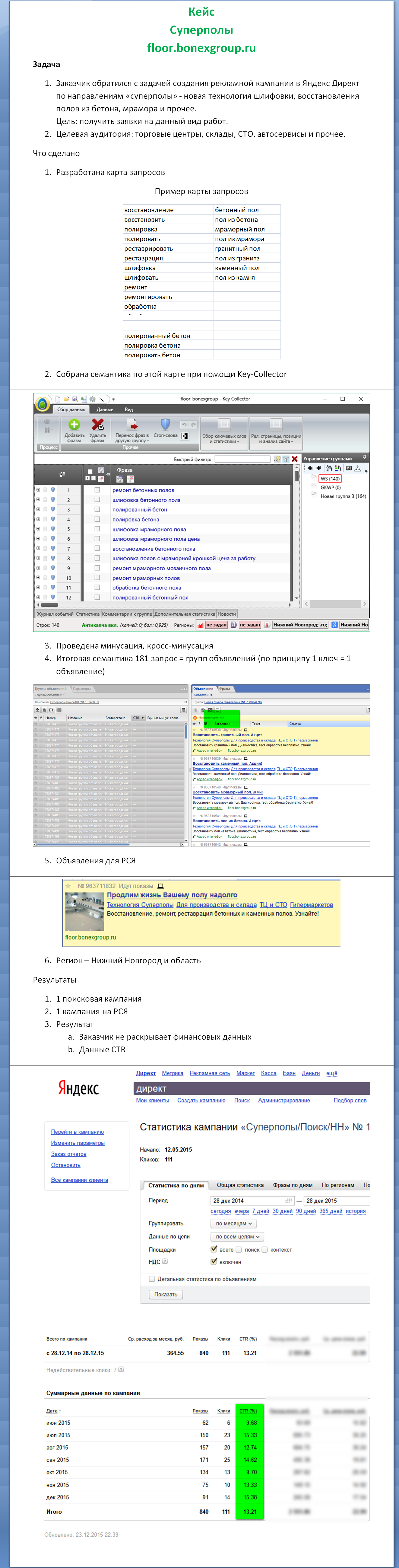The height and width of the screenshot is (1568, 399).
Task: Toggle the контекст площадки checkbox
Action: pyautogui.click(x=264, y=1250)
